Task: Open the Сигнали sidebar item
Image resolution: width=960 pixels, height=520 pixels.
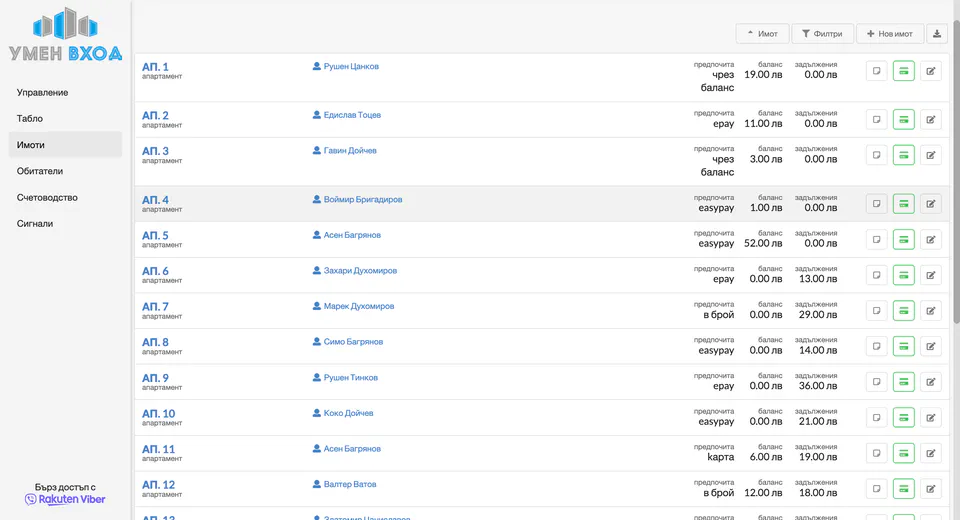Action: [x=35, y=224]
